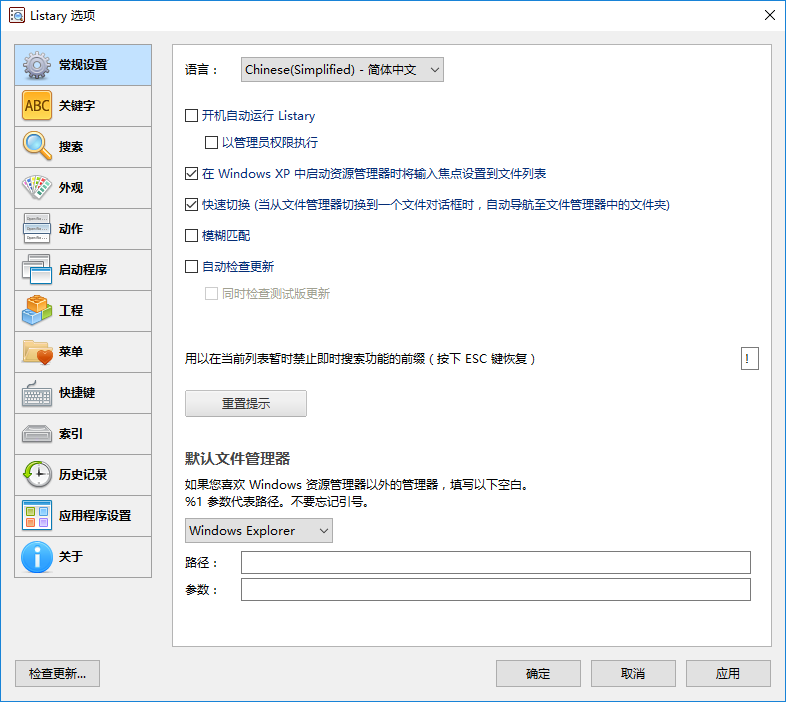Click the list icon for 动作
The image size is (786, 702).
point(37,229)
